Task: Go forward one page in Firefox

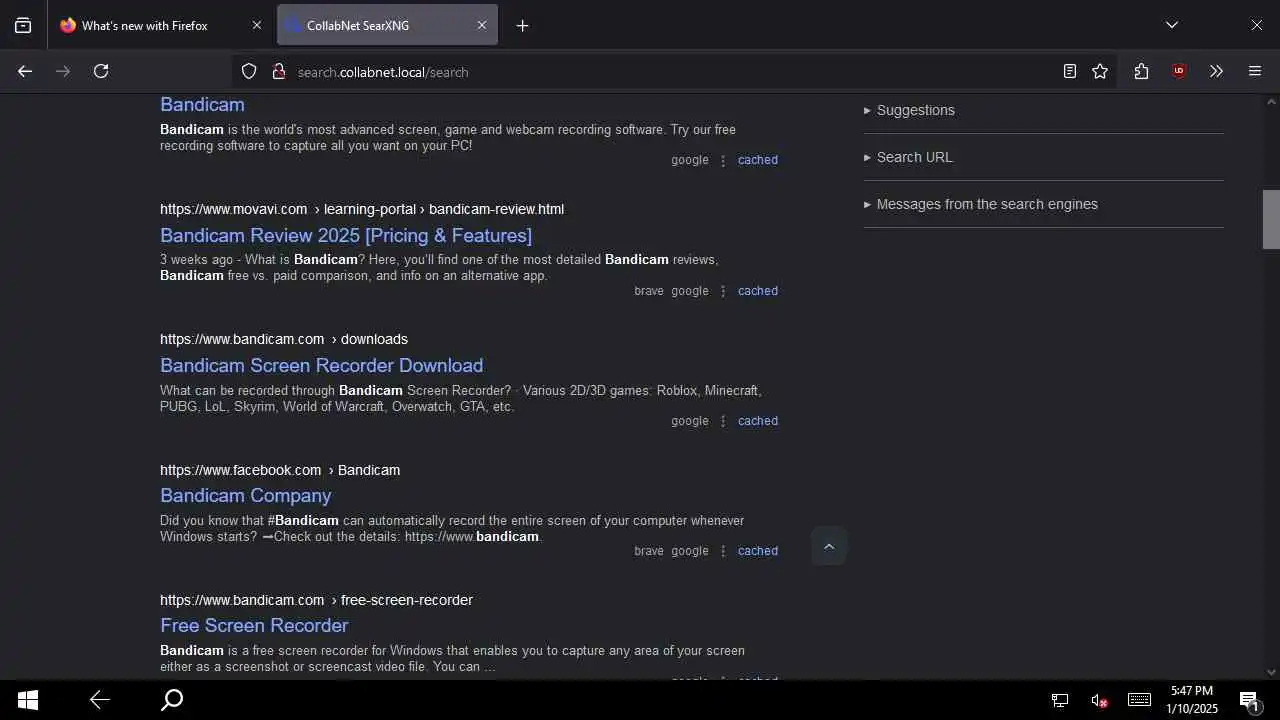Action: point(63,71)
